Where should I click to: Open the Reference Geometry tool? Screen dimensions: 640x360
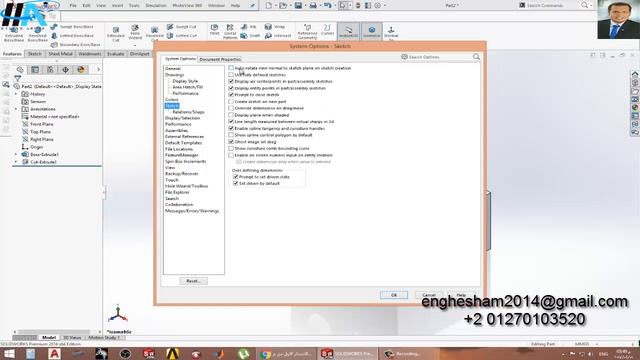coord(307,31)
